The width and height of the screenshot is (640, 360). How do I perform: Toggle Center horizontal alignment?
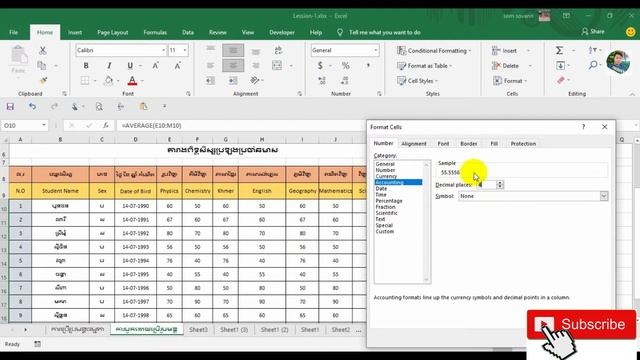[x=233, y=65]
